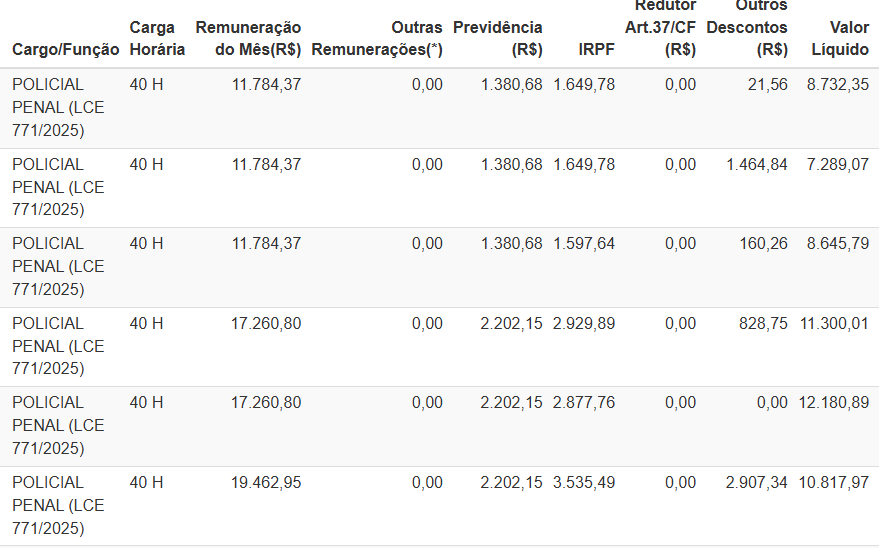Select the 19.462,95 remuneration cell

[x=266, y=482]
